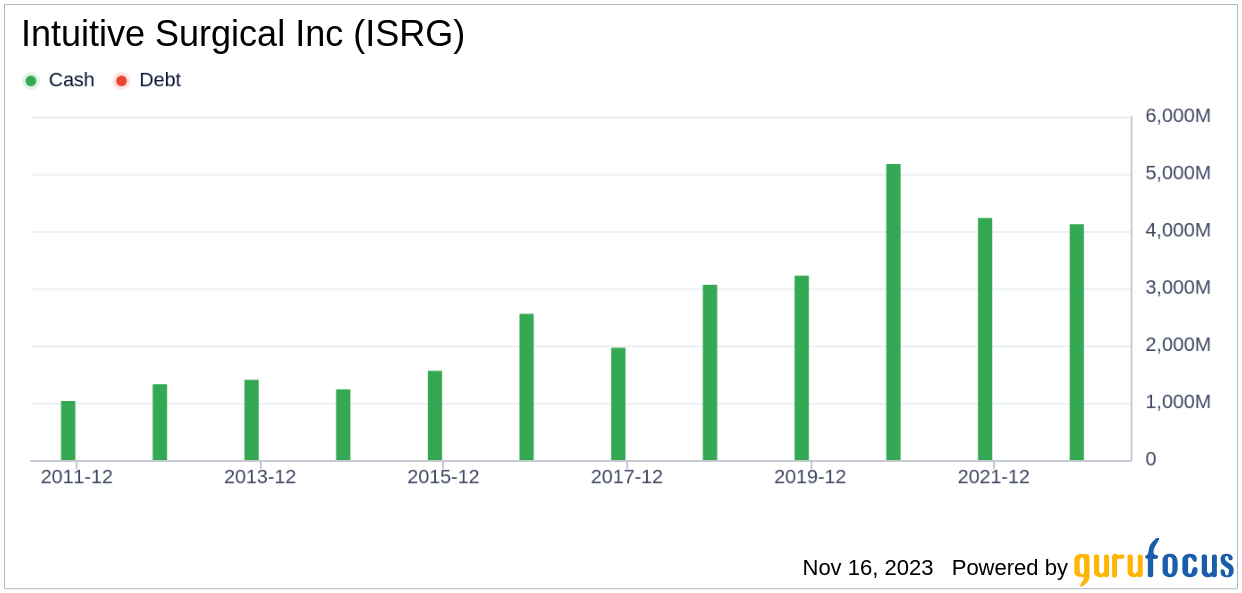Open the gurufocus logo

coord(1154,563)
